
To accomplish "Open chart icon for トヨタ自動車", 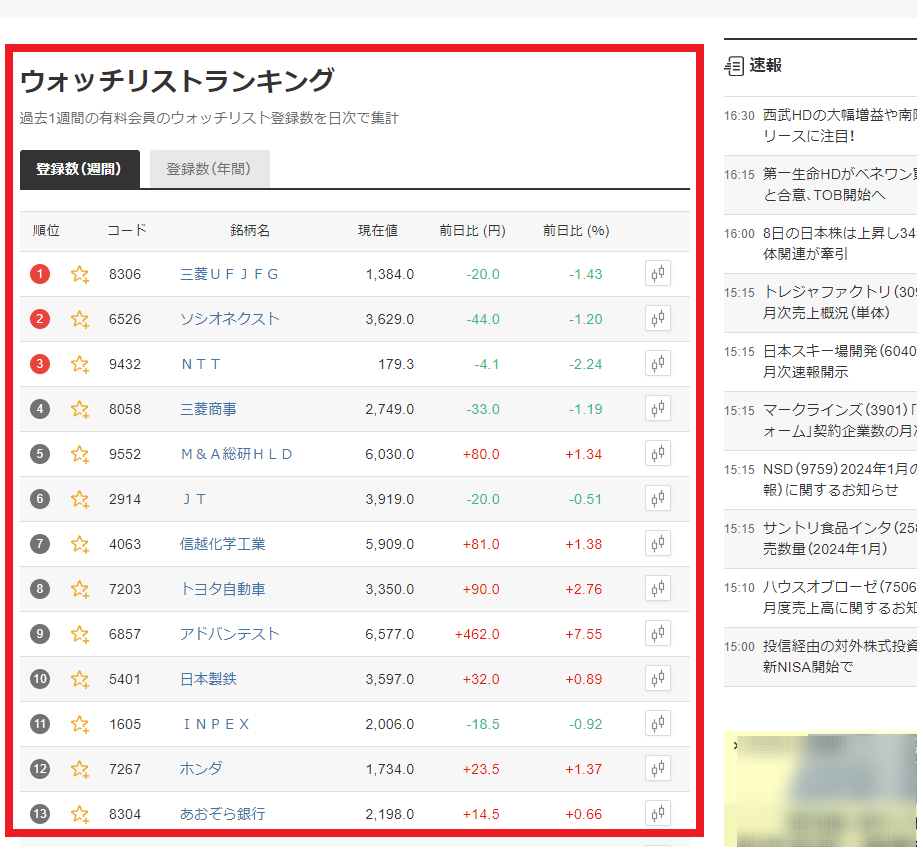I will [x=658, y=588].
